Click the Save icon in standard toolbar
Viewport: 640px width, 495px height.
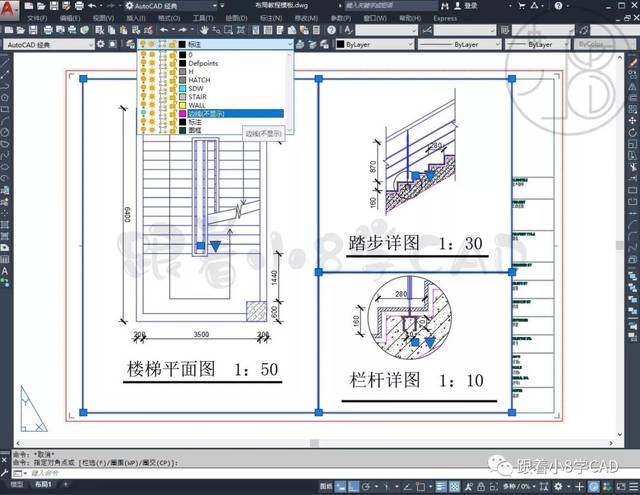pyautogui.click(x=33, y=30)
